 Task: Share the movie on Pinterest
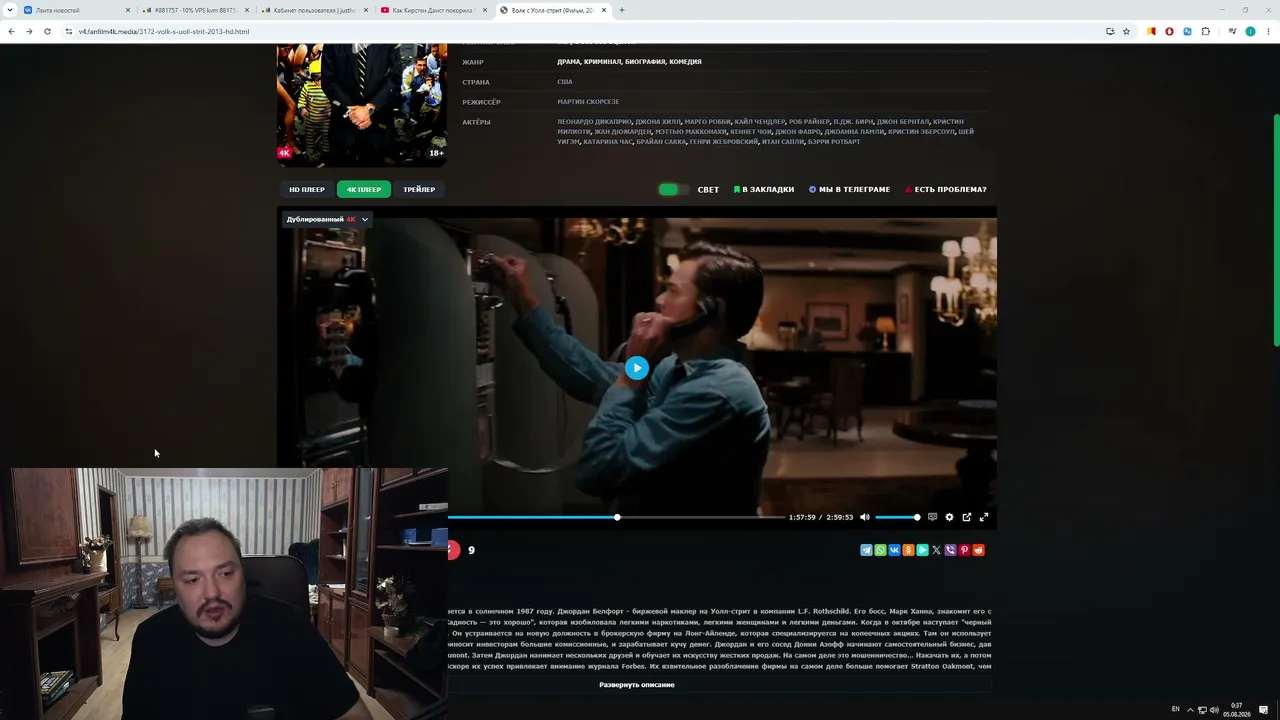pos(964,550)
